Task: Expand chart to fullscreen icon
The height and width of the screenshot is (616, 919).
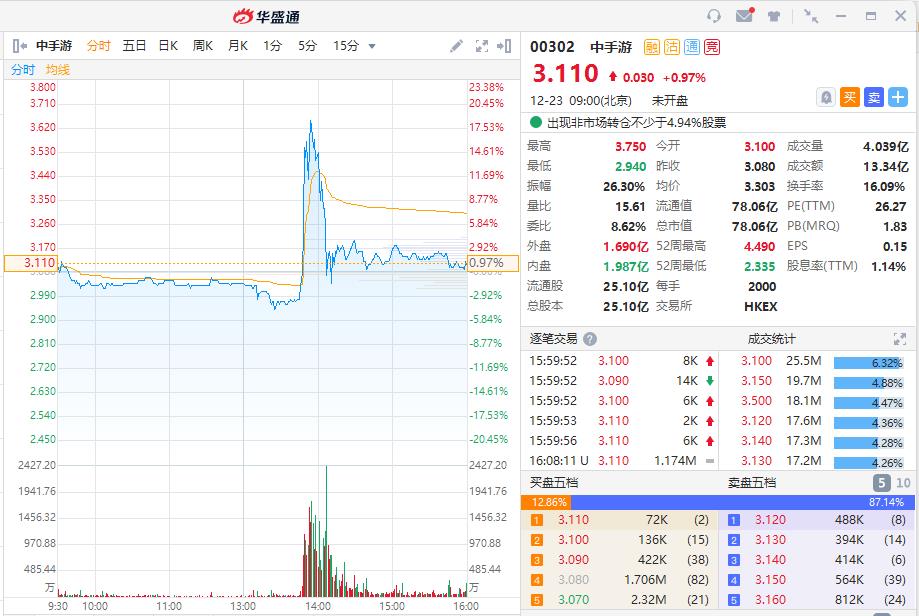Action: (x=482, y=46)
